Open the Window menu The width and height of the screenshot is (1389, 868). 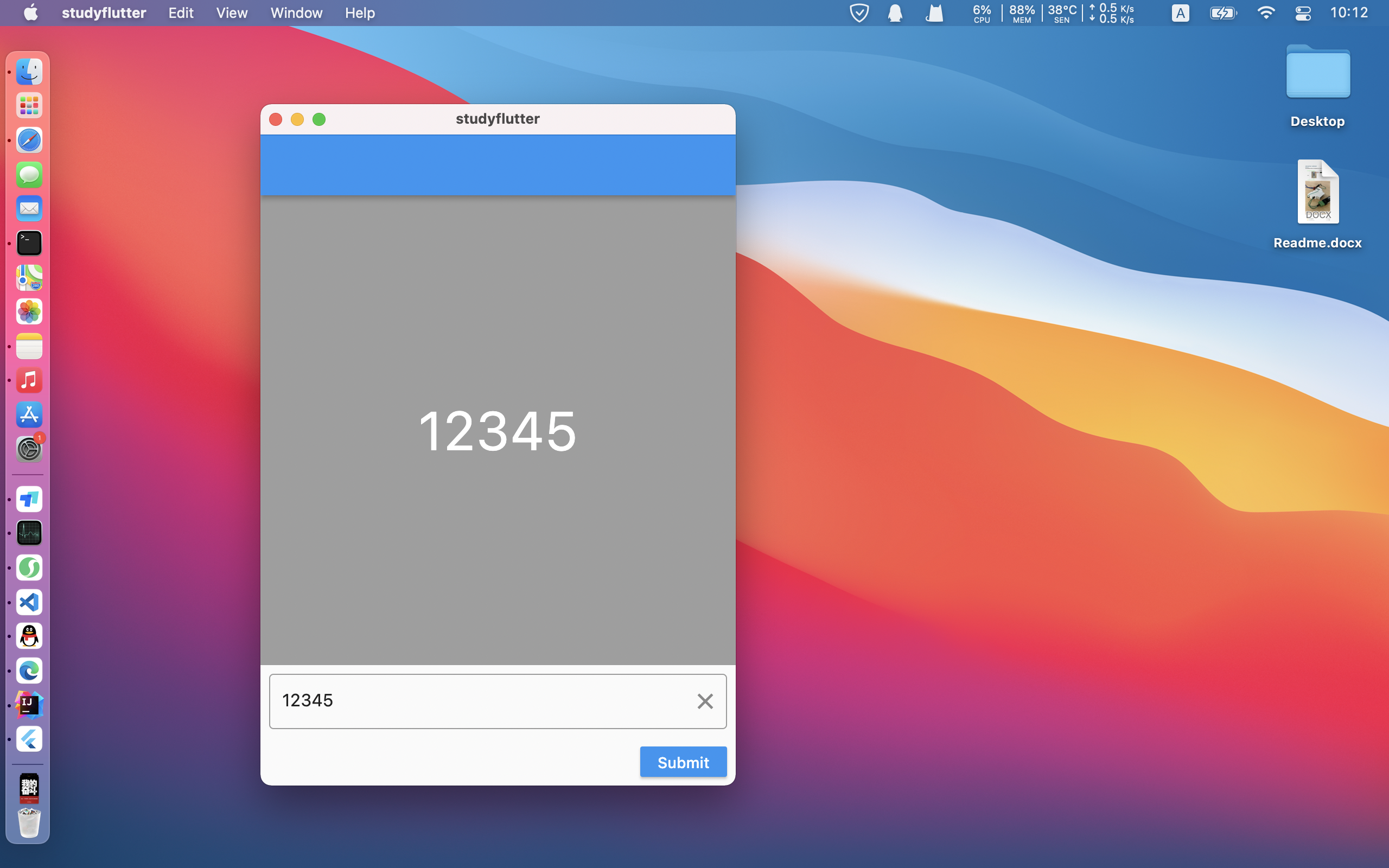tap(296, 12)
